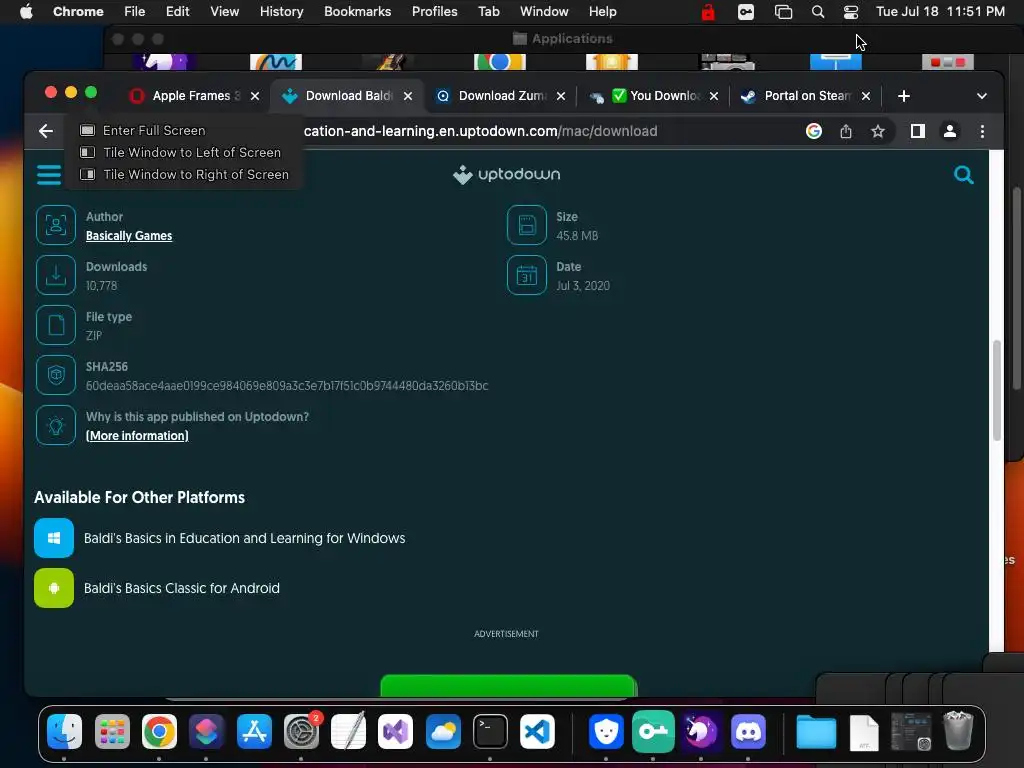The height and width of the screenshot is (768, 1024).
Task: Close the Download Baldi tab
Action: [x=408, y=96]
